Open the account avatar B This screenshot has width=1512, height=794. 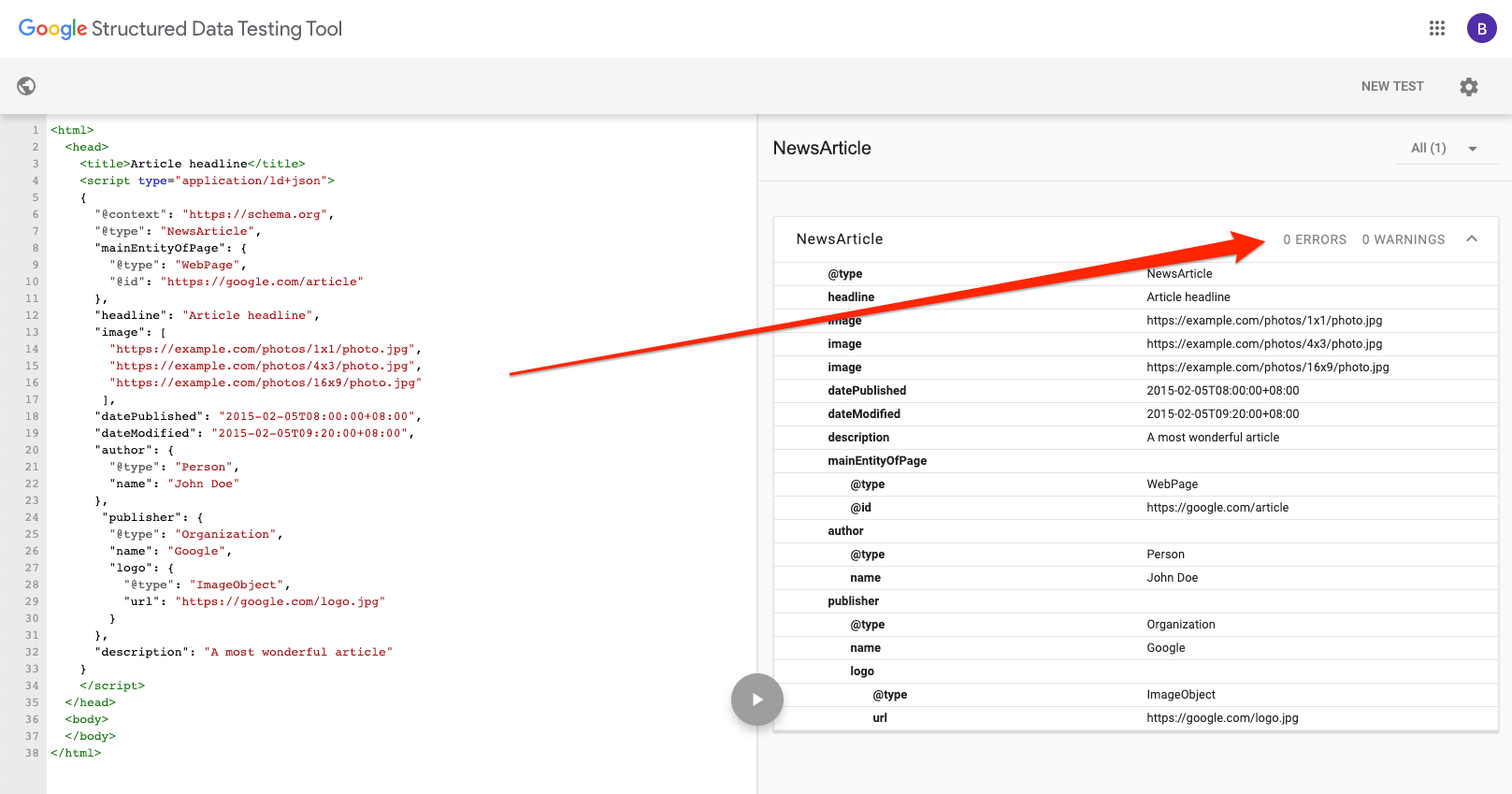coord(1481,28)
